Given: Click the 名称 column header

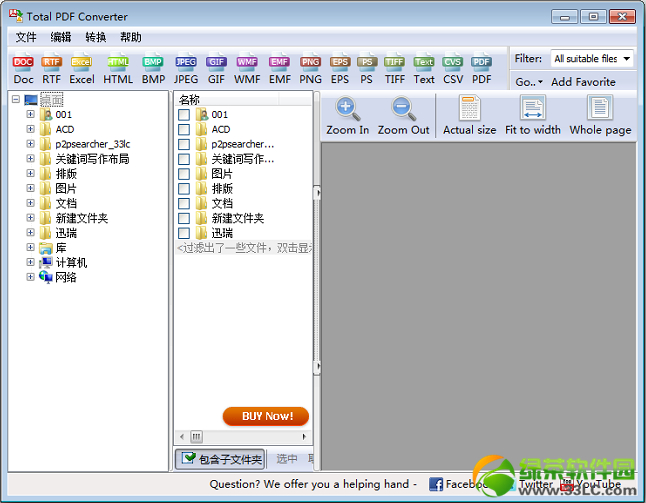Looking at the screenshot, I should point(227,99).
